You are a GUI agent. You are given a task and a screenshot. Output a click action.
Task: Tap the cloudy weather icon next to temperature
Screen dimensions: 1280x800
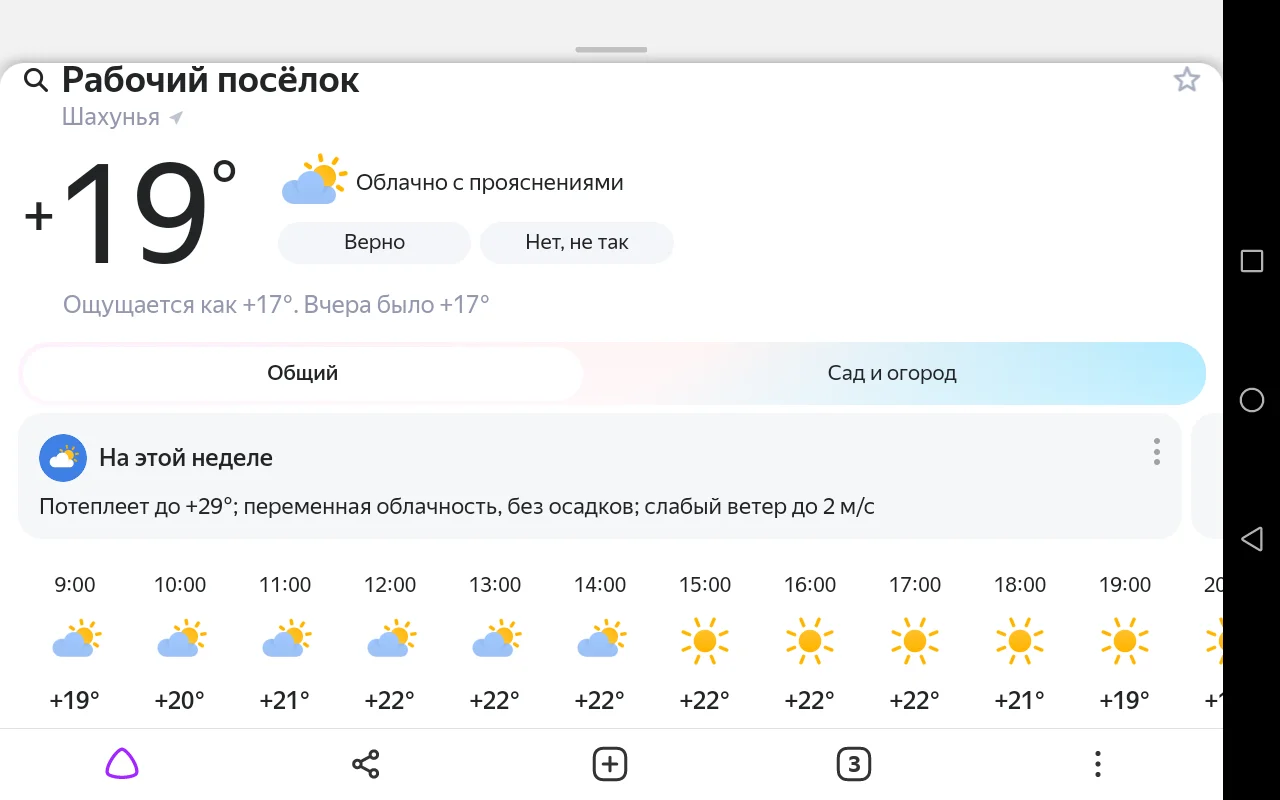point(312,180)
